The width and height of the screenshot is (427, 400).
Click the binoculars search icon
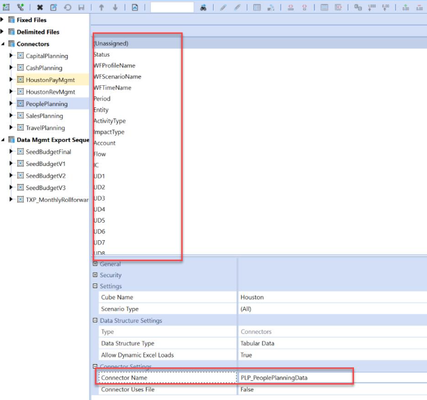[203, 7]
